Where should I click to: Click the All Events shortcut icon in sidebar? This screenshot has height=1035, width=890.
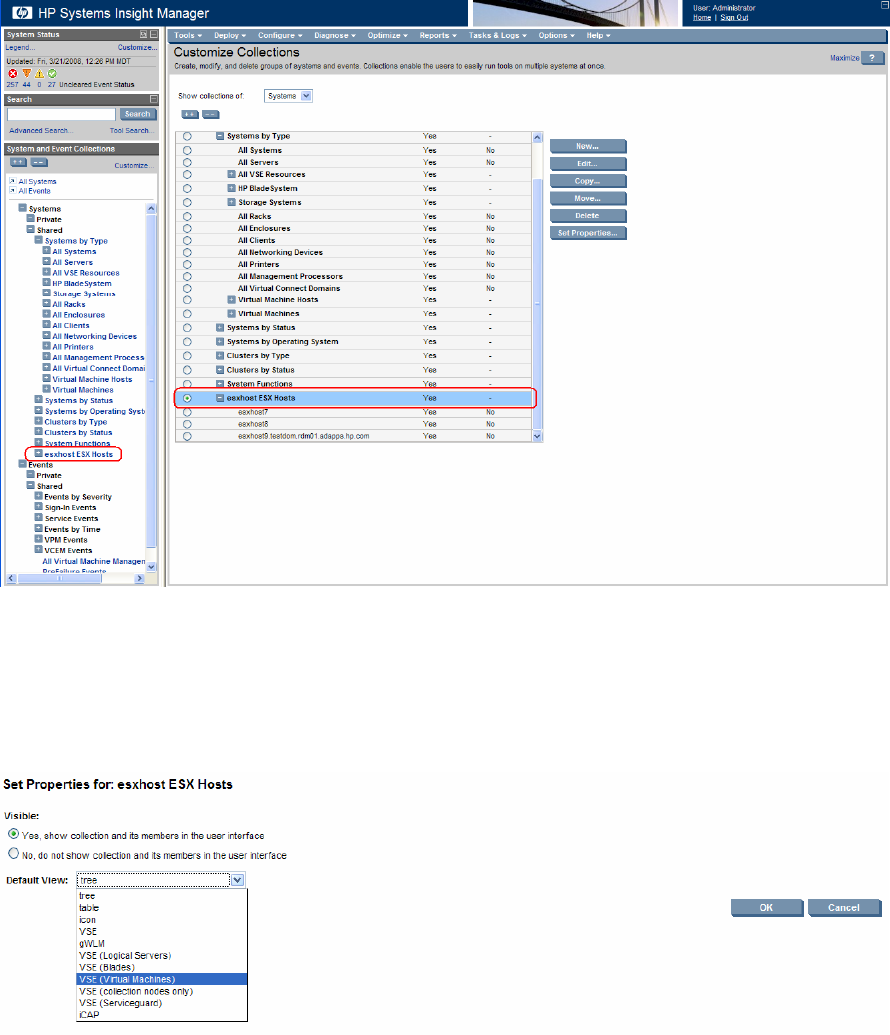click(13, 191)
